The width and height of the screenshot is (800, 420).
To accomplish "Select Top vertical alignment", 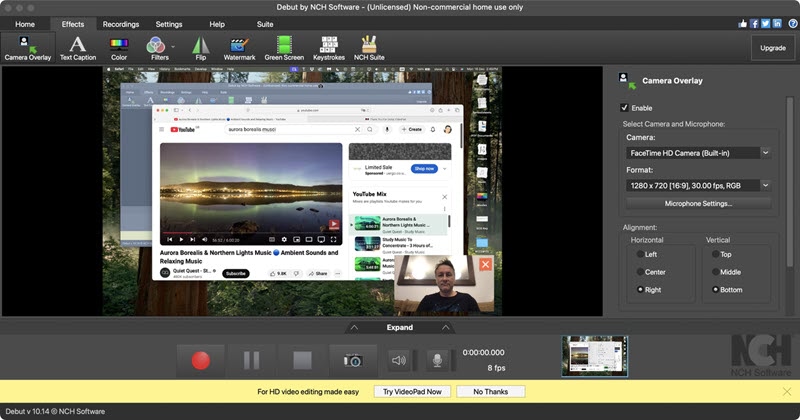I will pos(714,254).
